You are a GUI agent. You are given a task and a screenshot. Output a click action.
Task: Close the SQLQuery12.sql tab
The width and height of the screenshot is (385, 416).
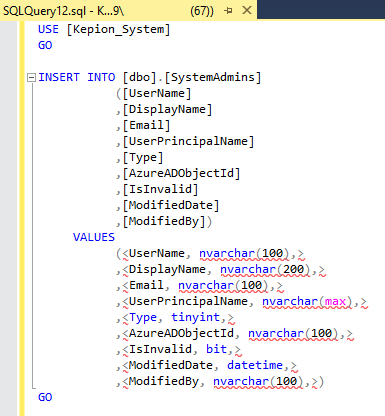(x=247, y=10)
